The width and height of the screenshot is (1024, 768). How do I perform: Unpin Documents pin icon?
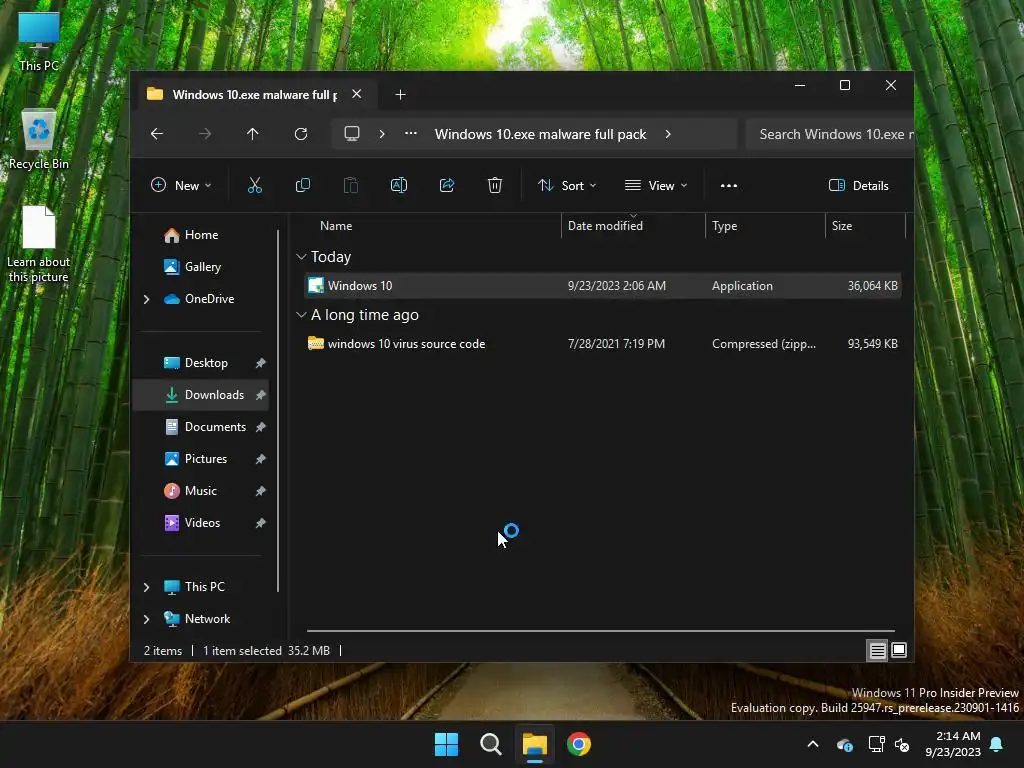(x=261, y=426)
